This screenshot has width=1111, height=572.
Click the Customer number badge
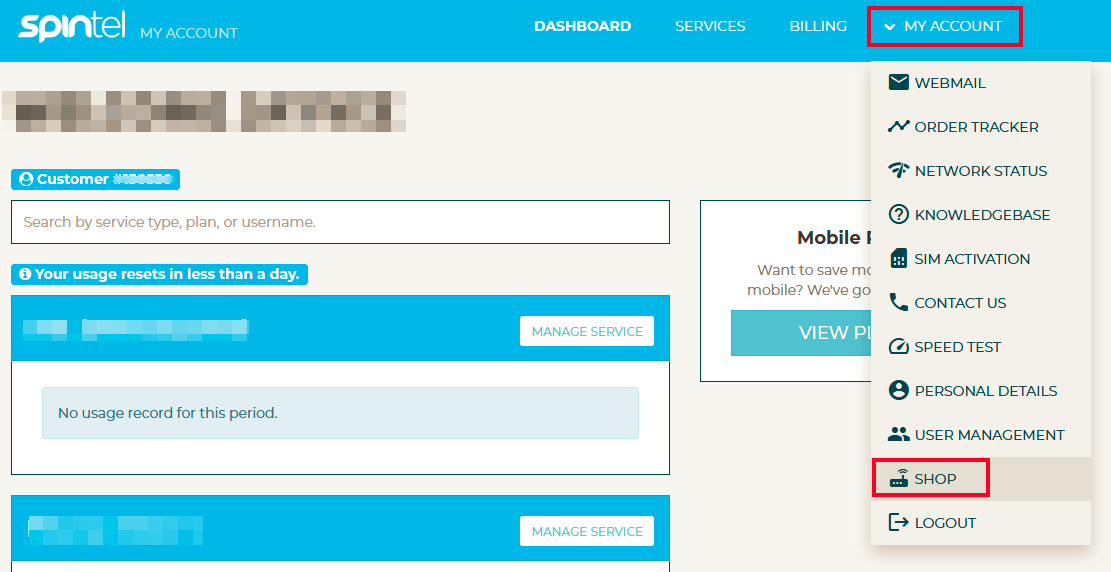[x=96, y=179]
